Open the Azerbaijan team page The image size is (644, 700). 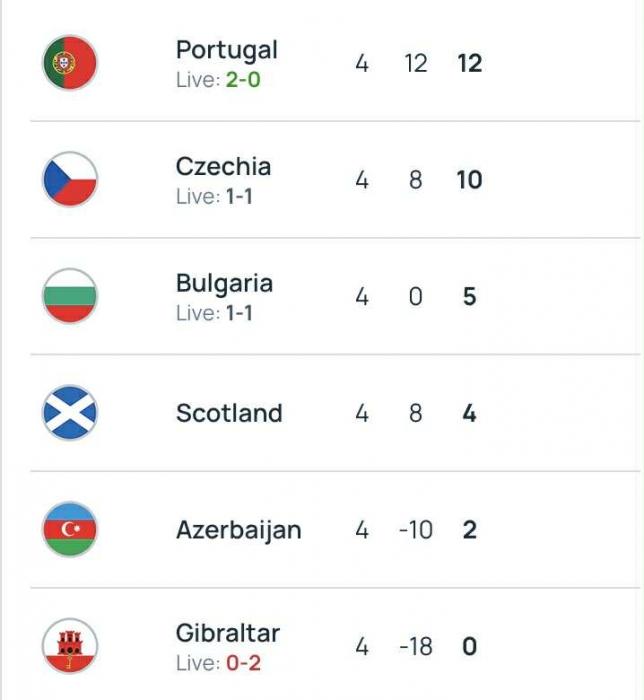(238, 530)
